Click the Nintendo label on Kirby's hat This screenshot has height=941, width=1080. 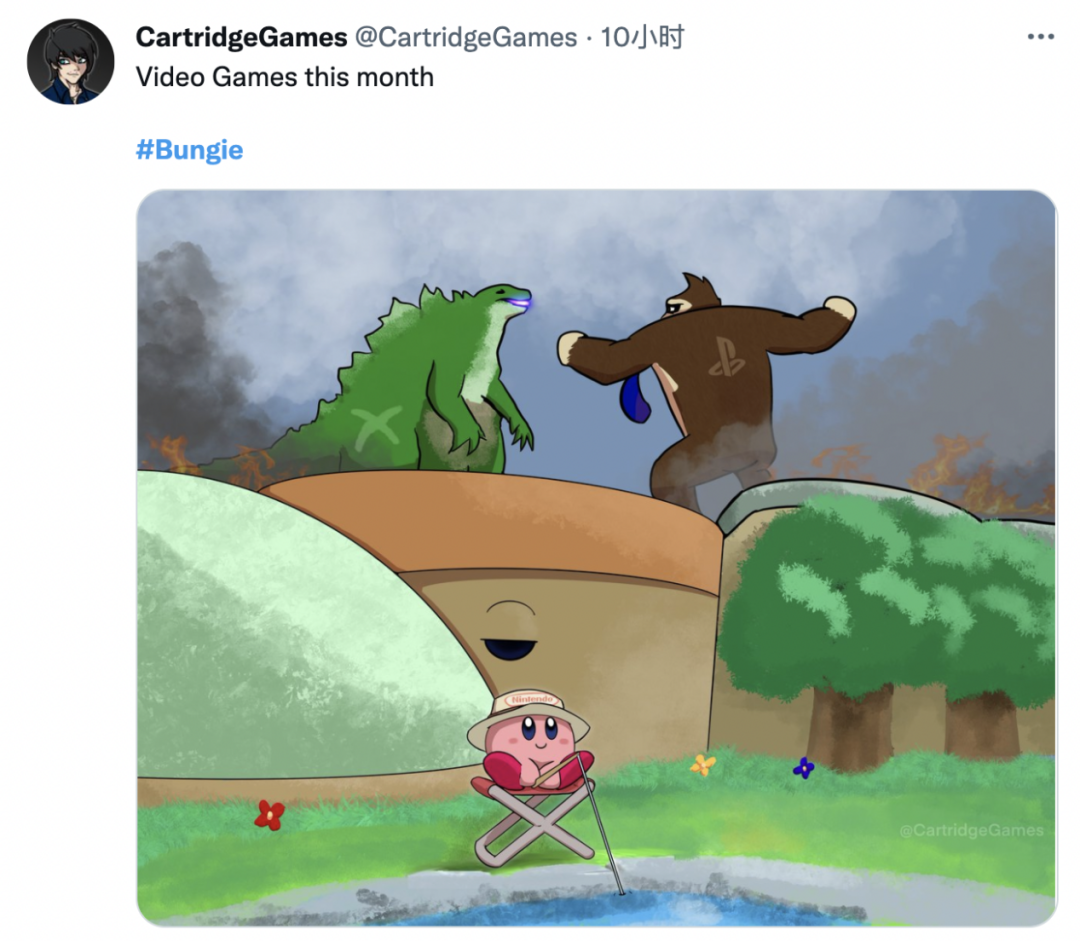tap(532, 700)
